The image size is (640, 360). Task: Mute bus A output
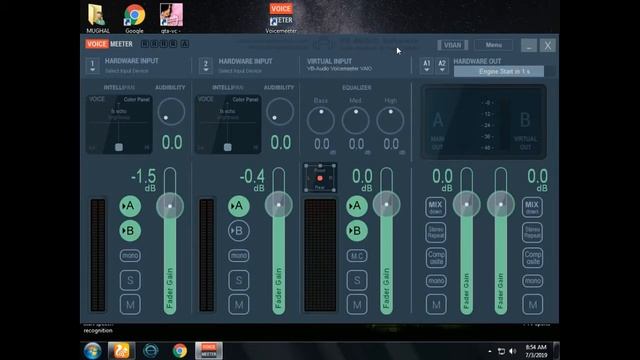(436, 304)
